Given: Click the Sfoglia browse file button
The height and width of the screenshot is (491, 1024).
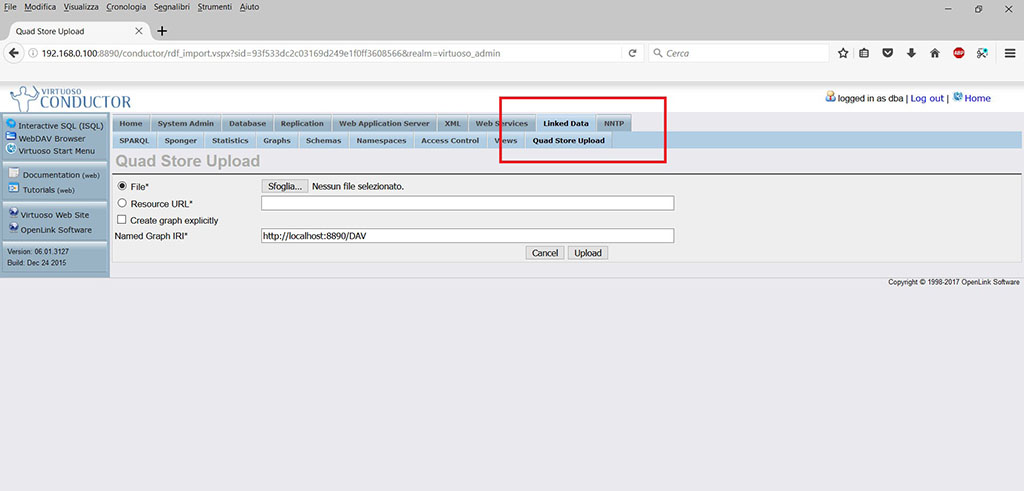Looking at the screenshot, I should [x=285, y=186].
